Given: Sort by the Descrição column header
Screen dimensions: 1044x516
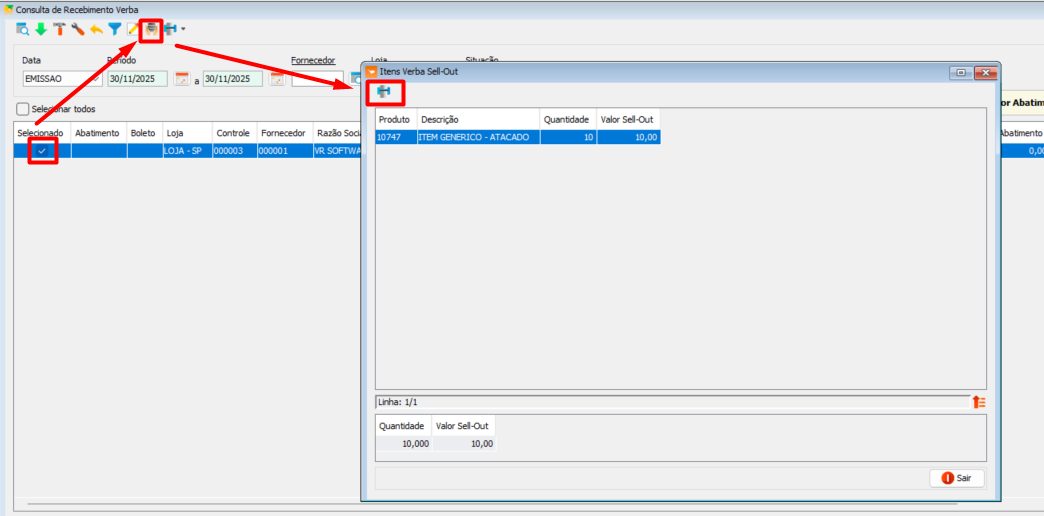Looking at the screenshot, I should click(x=478, y=119).
